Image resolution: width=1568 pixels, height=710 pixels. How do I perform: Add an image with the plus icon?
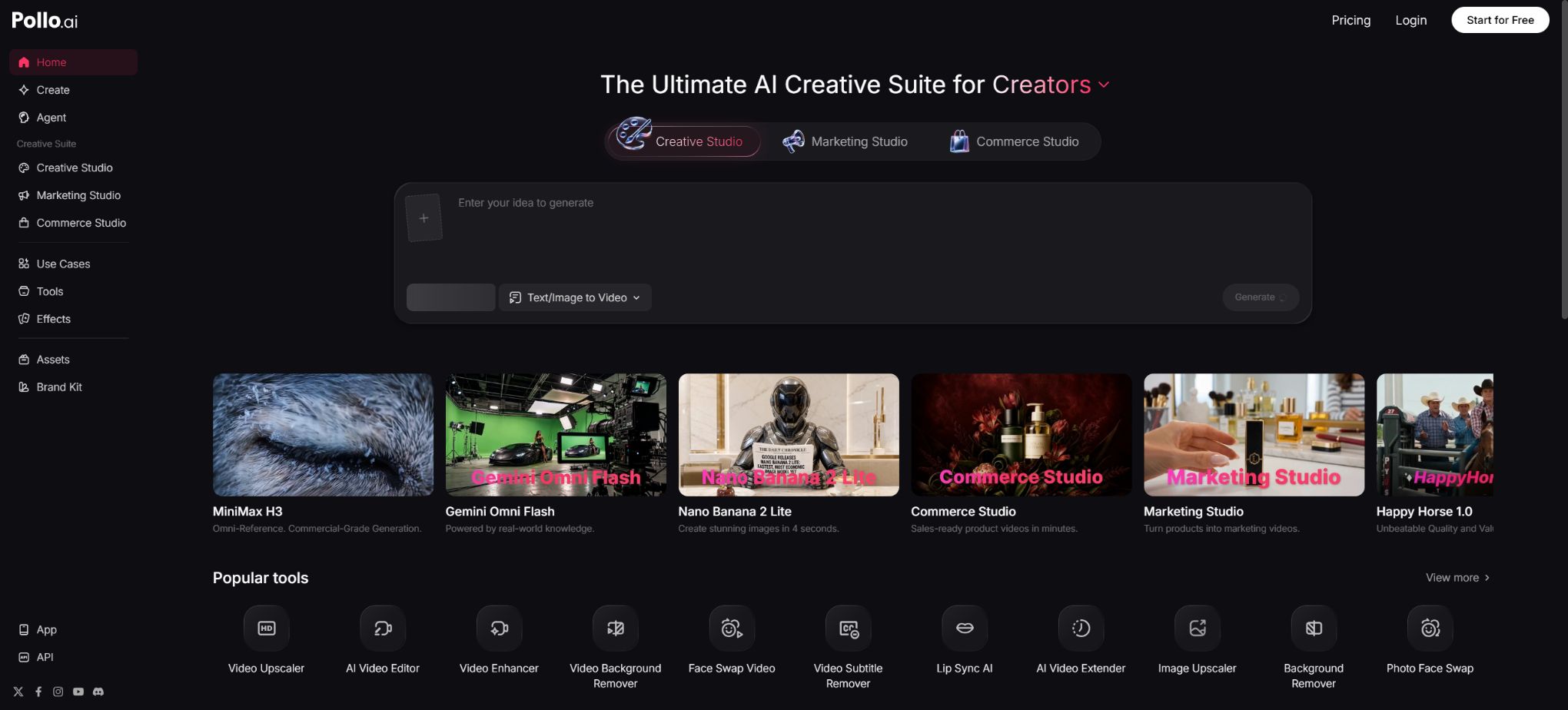[x=424, y=218]
